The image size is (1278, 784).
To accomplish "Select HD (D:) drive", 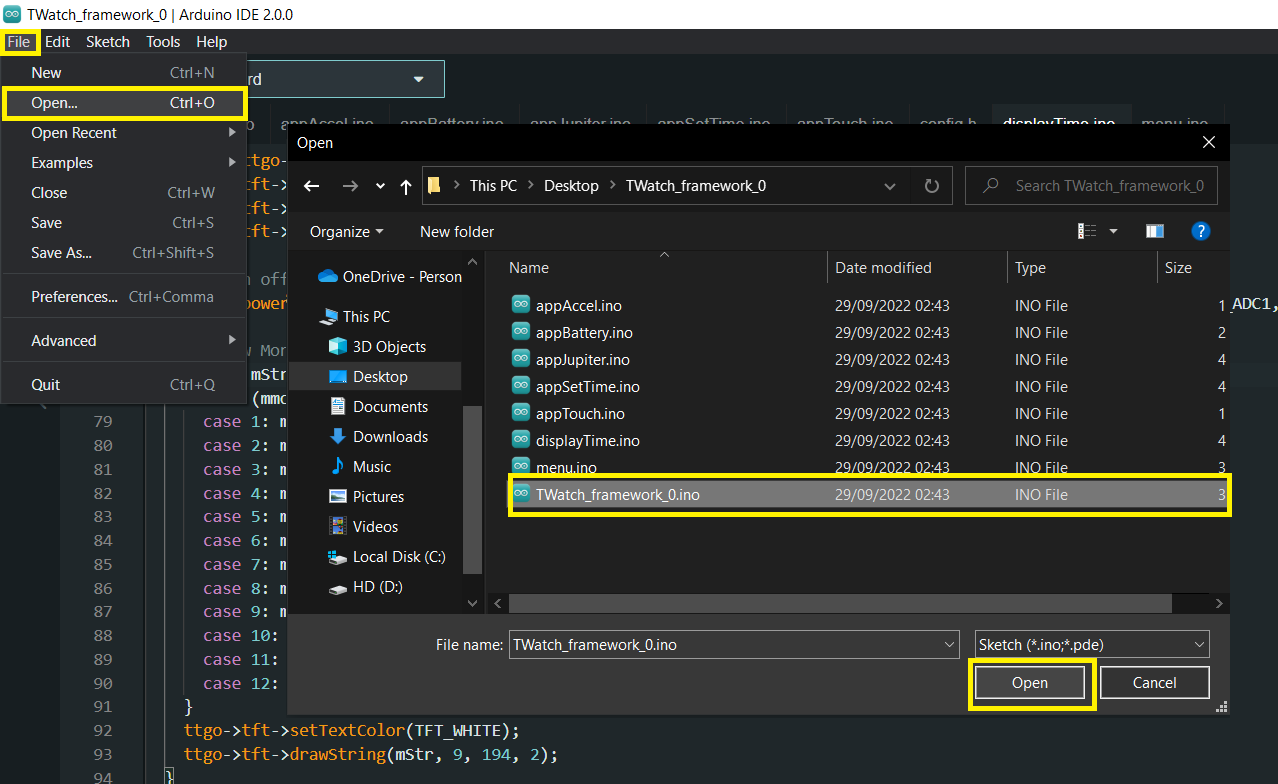I will tap(365, 586).
